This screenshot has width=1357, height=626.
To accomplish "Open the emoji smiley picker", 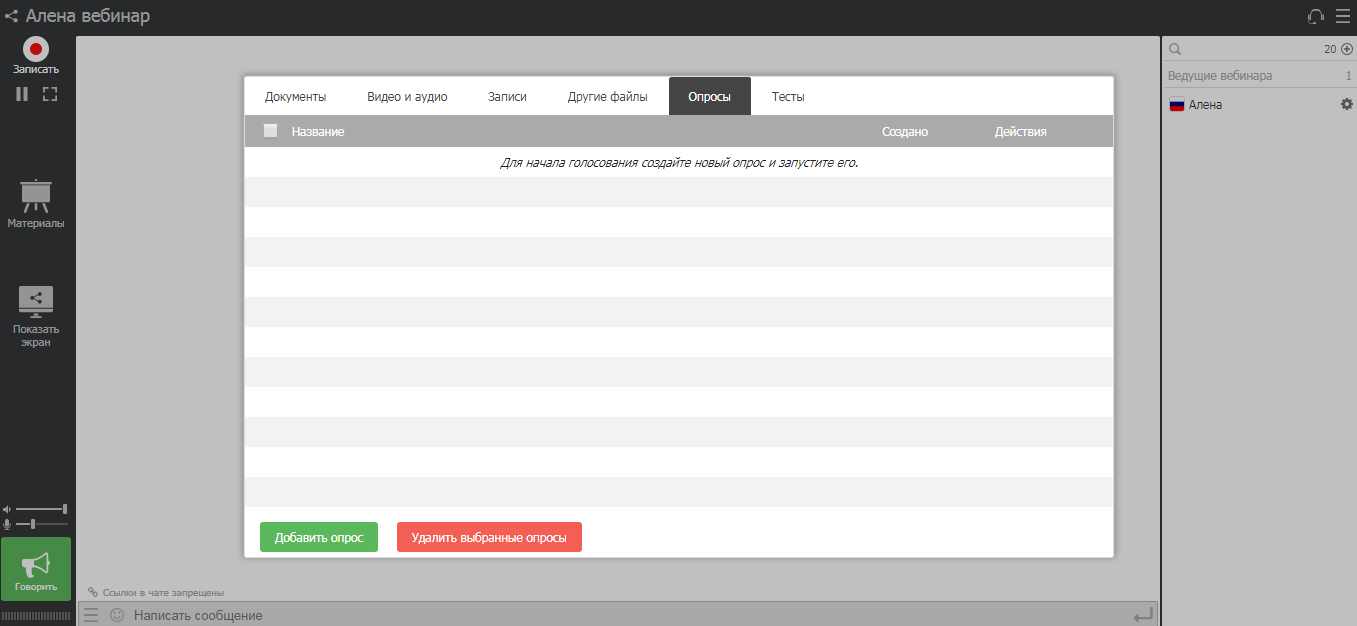I will pyautogui.click(x=117, y=615).
